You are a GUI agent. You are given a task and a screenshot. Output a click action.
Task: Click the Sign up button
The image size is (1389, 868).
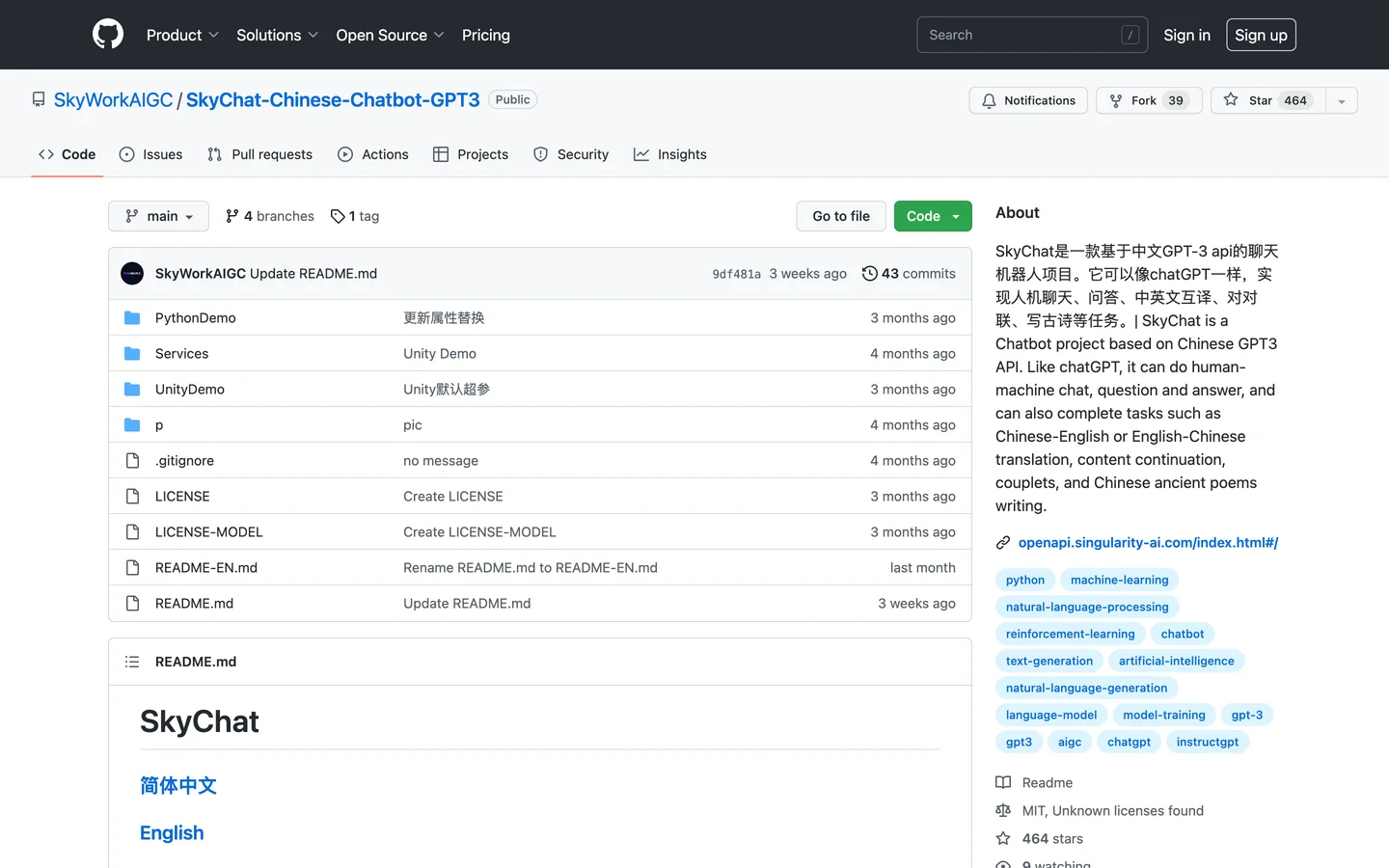[x=1261, y=35]
